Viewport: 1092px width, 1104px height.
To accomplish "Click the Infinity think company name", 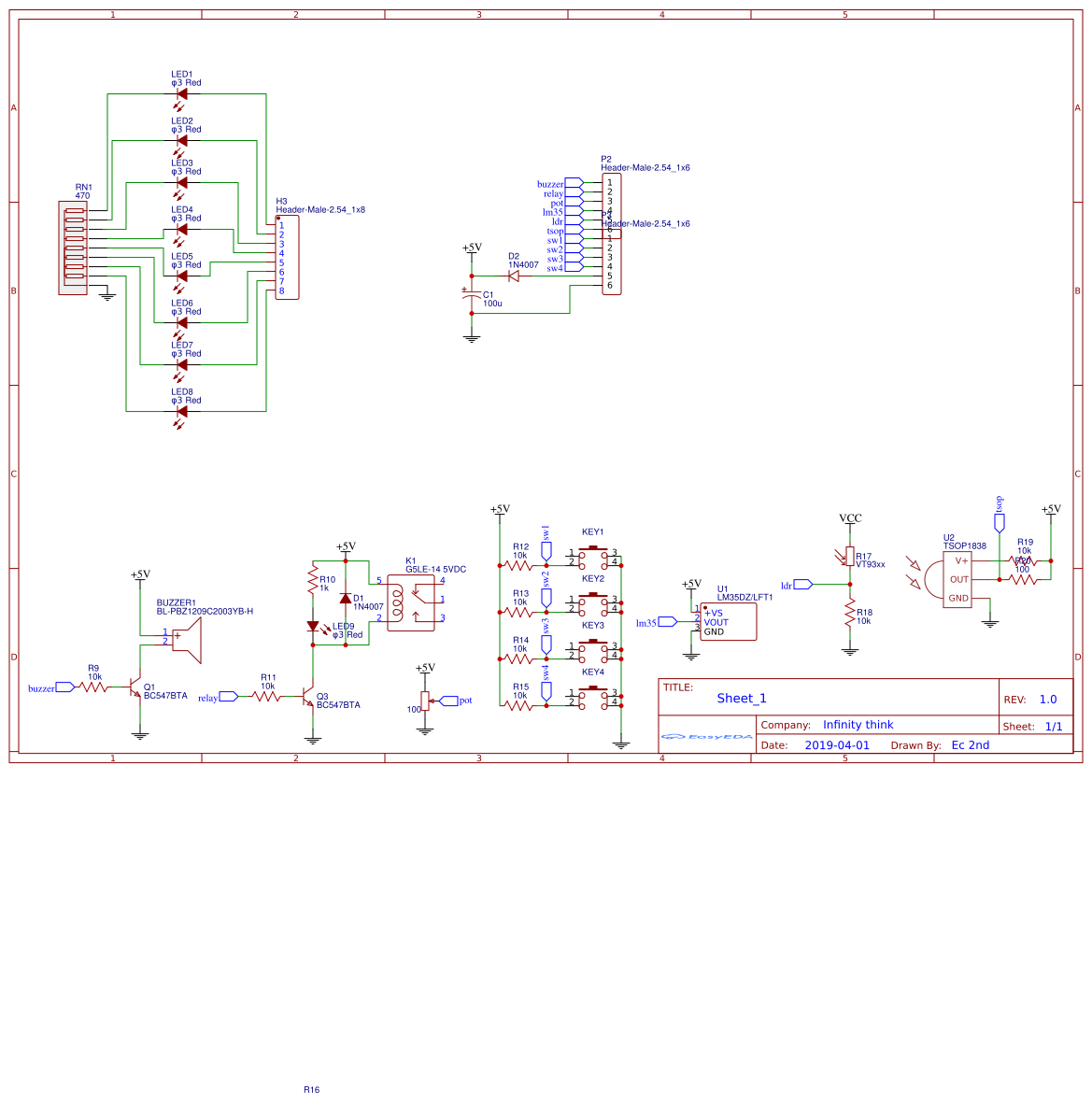I will click(858, 724).
